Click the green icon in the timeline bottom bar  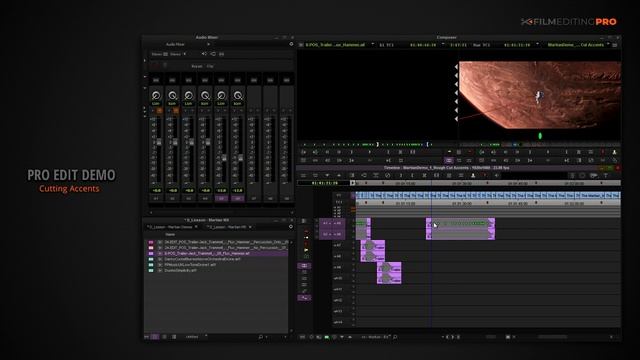327,337
